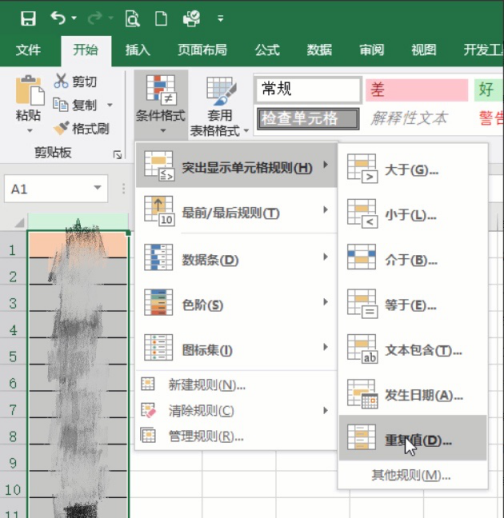Choose 重复值(D) rule
This screenshot has width=504, height=519.
click(413, 438)
